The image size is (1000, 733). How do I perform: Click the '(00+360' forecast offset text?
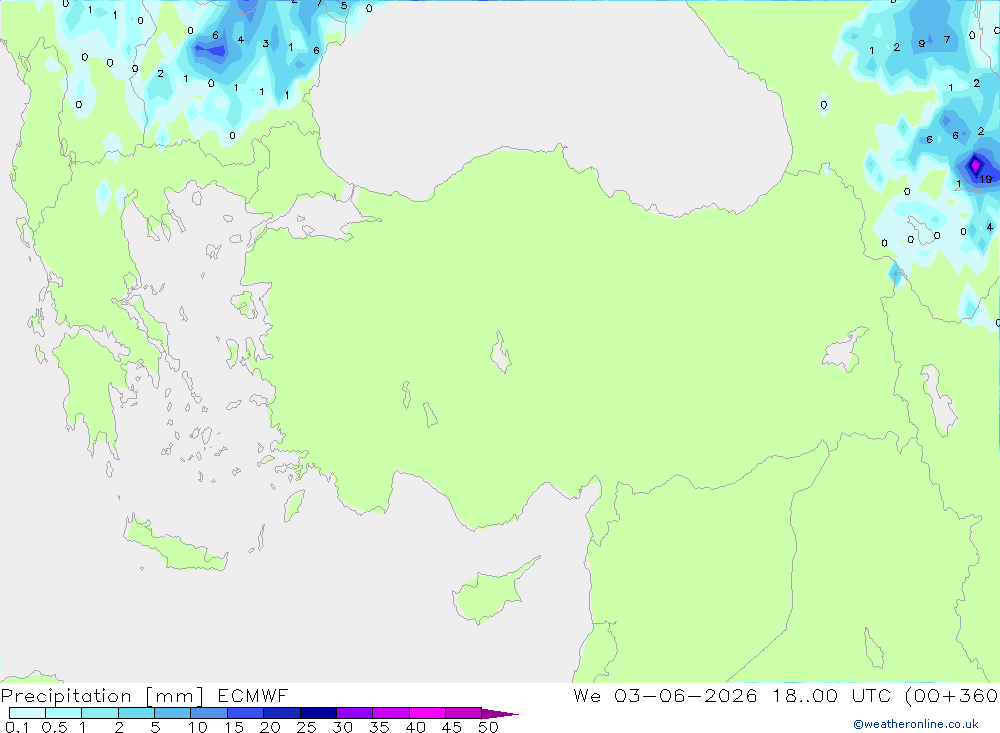tap(952, 695)
